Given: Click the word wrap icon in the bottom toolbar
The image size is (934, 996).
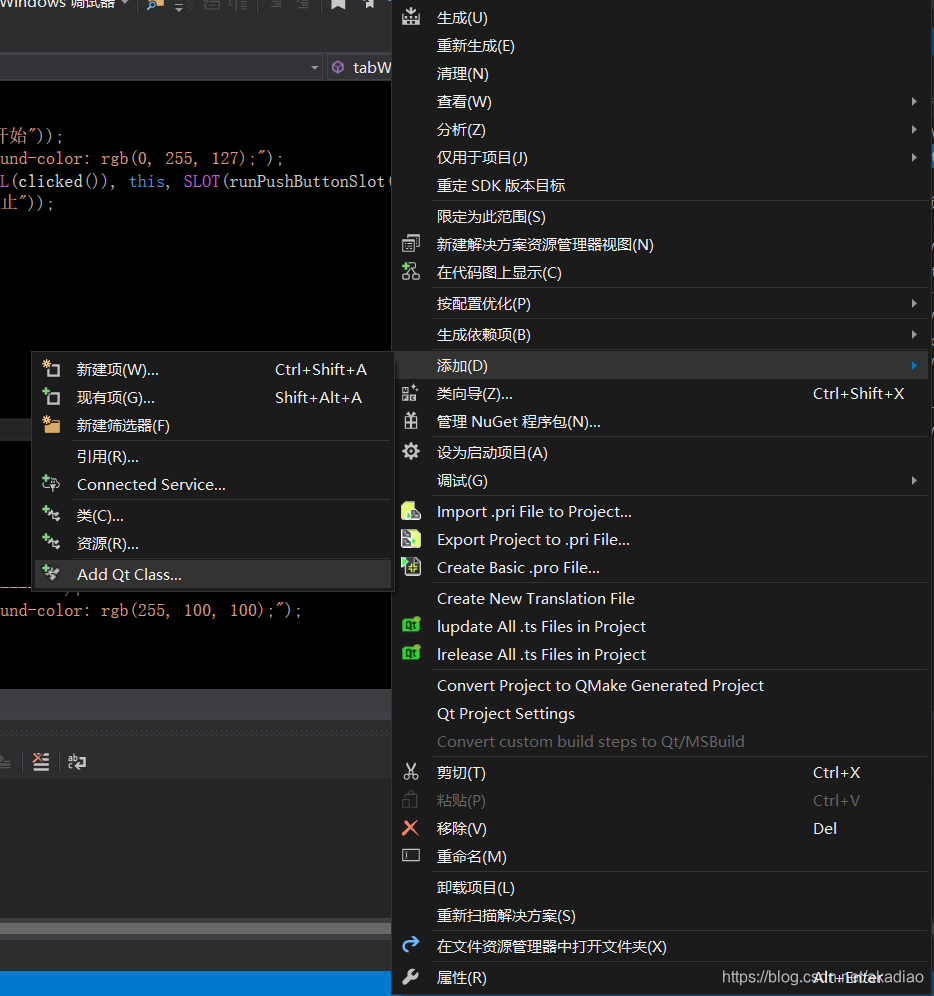Looking at the screenshot, I should [77, 762].
